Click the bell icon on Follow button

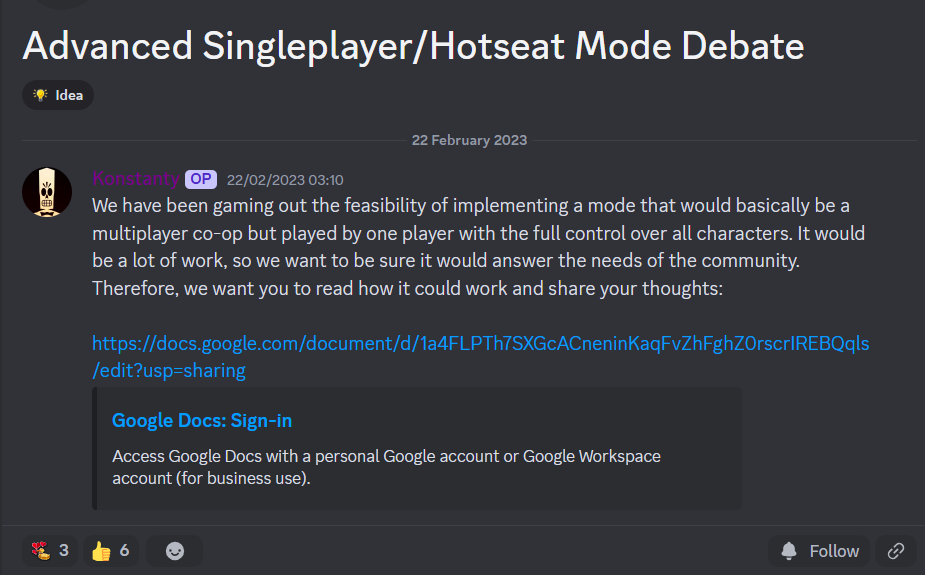tap(789, 551)
